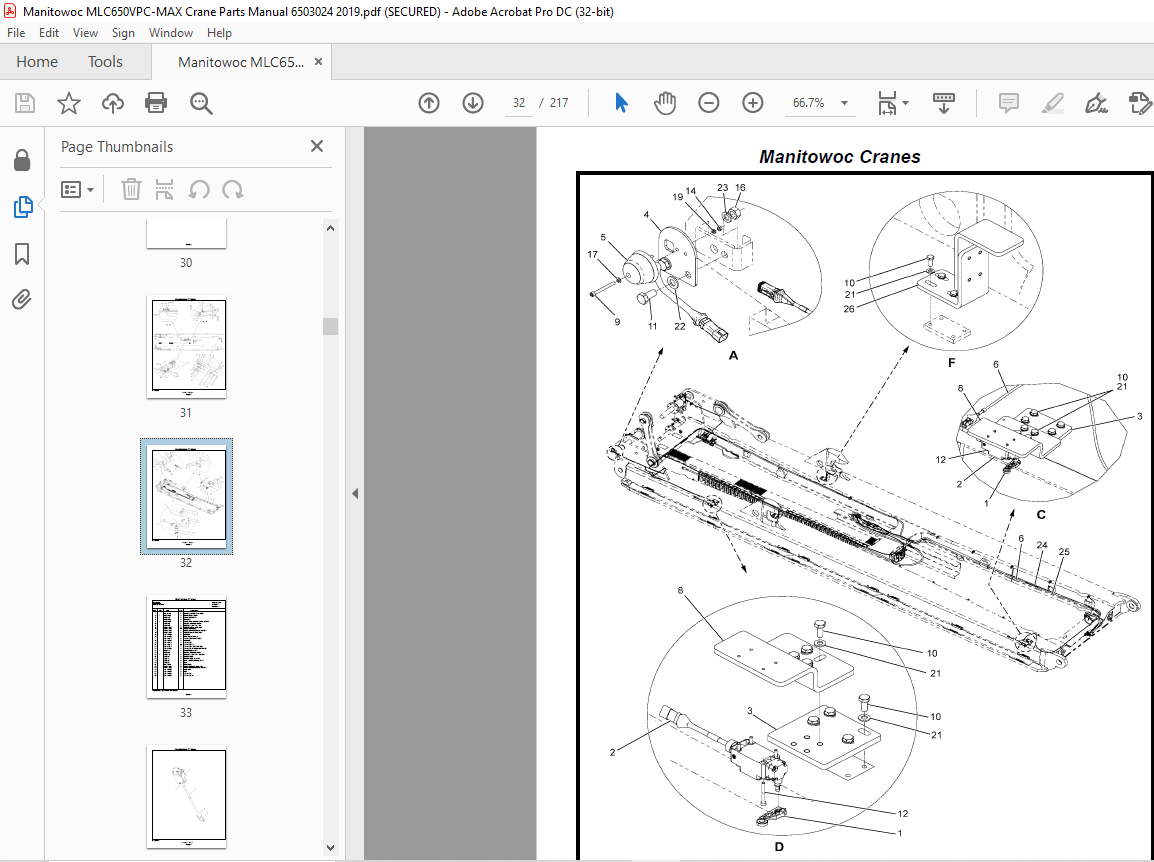The width and height of the screenshot is (1154, 862).
Task: Open the Help menu
Action: pyautogui.click(x=219, y=33)
